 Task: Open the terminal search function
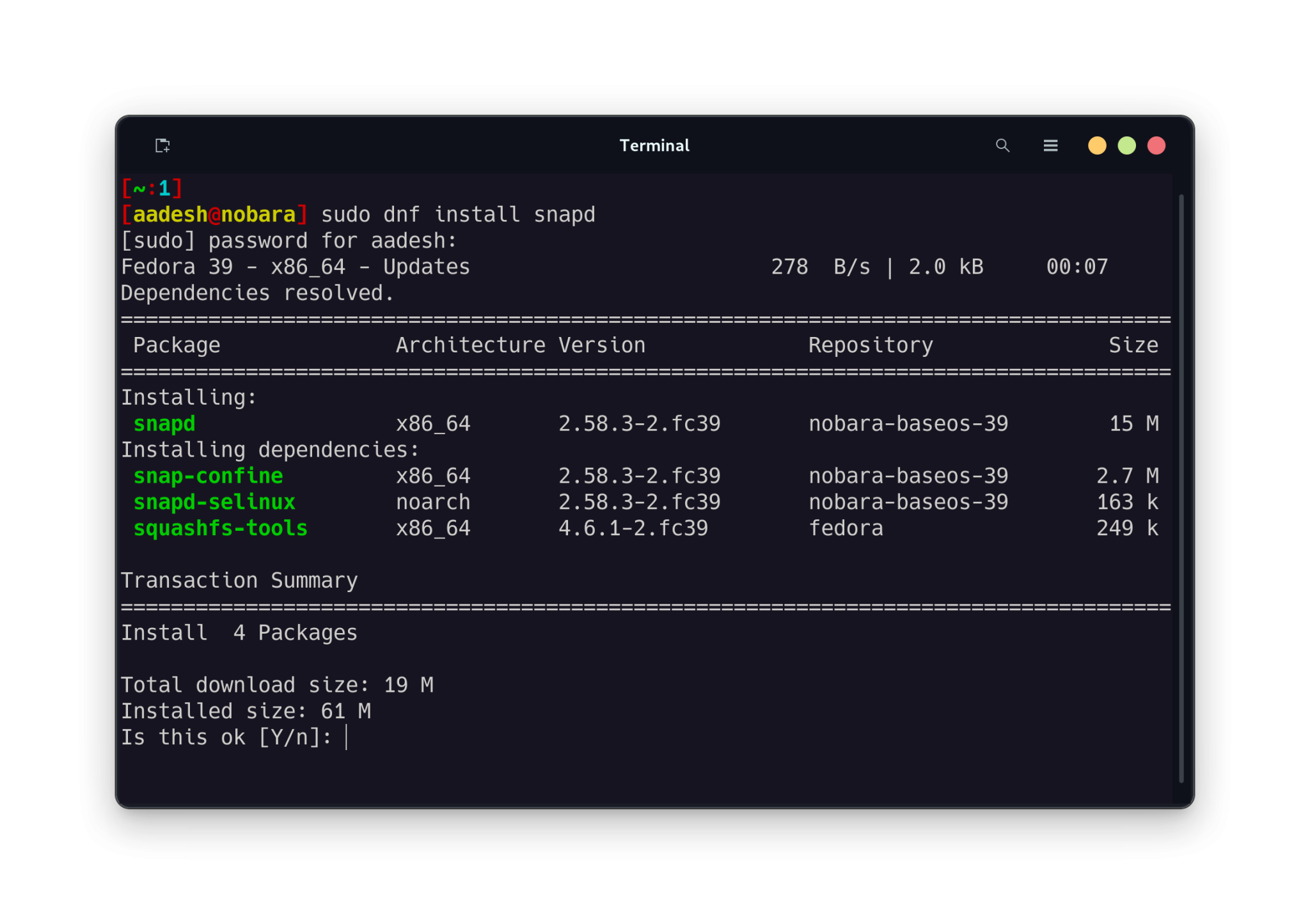[x=1003, y=145]
